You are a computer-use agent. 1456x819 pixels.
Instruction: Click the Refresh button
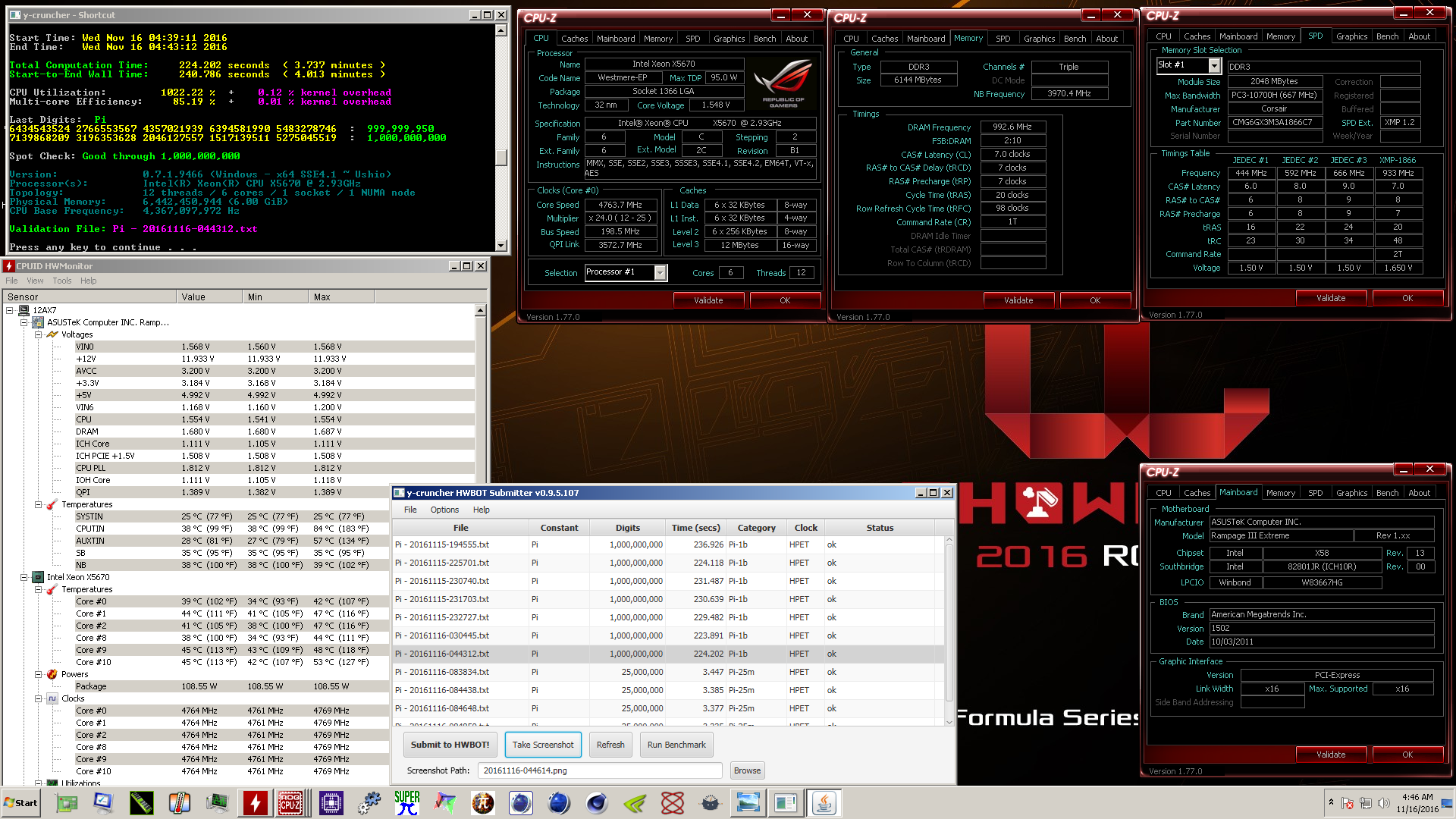[x=610, y=745]
